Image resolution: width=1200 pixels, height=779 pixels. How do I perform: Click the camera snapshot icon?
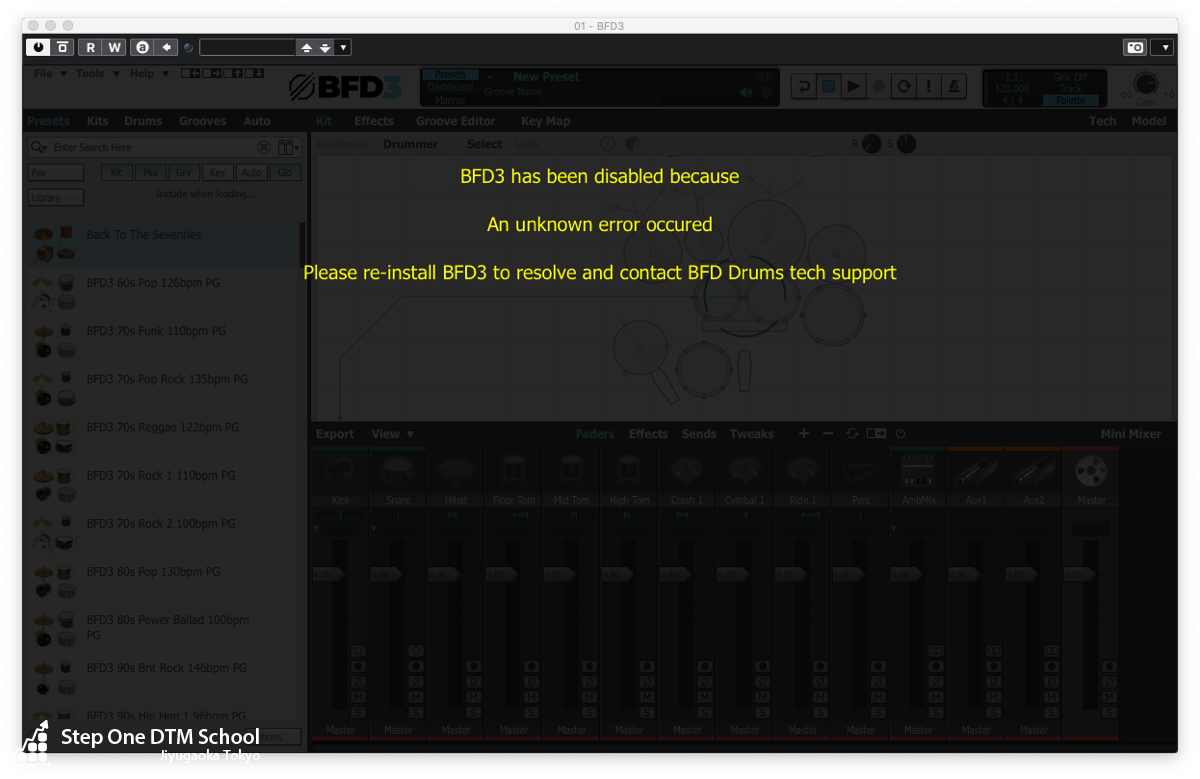(x=1135, y=47)
